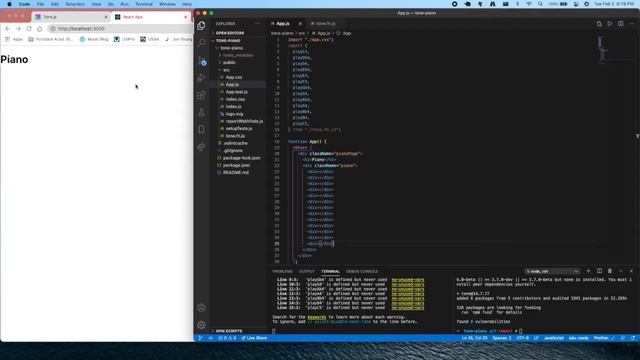Screen dimensions: 640x360
Task: Close the App.js editor tab
Action: (300, 24)
